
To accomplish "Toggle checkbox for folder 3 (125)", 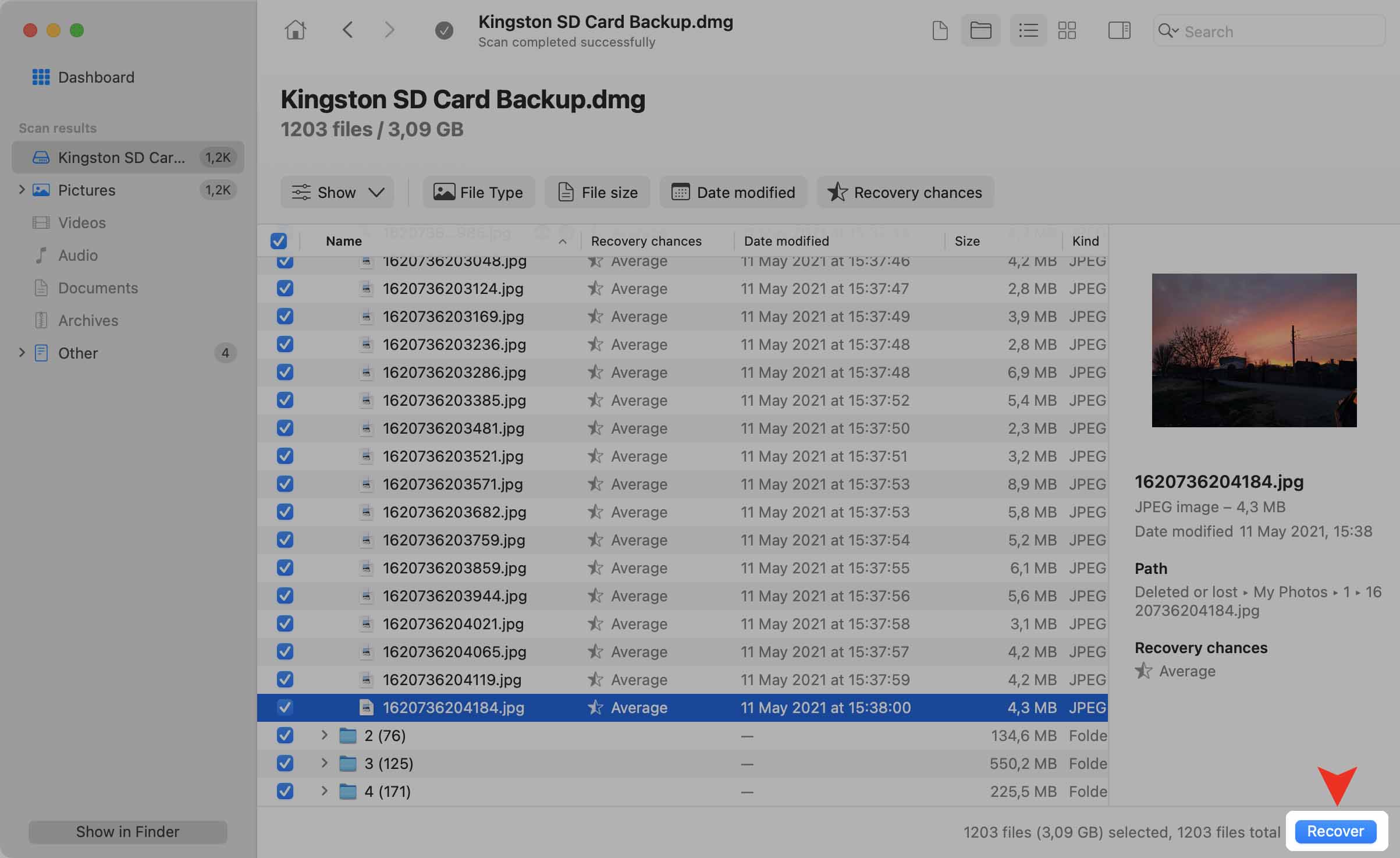I will 284,762.
